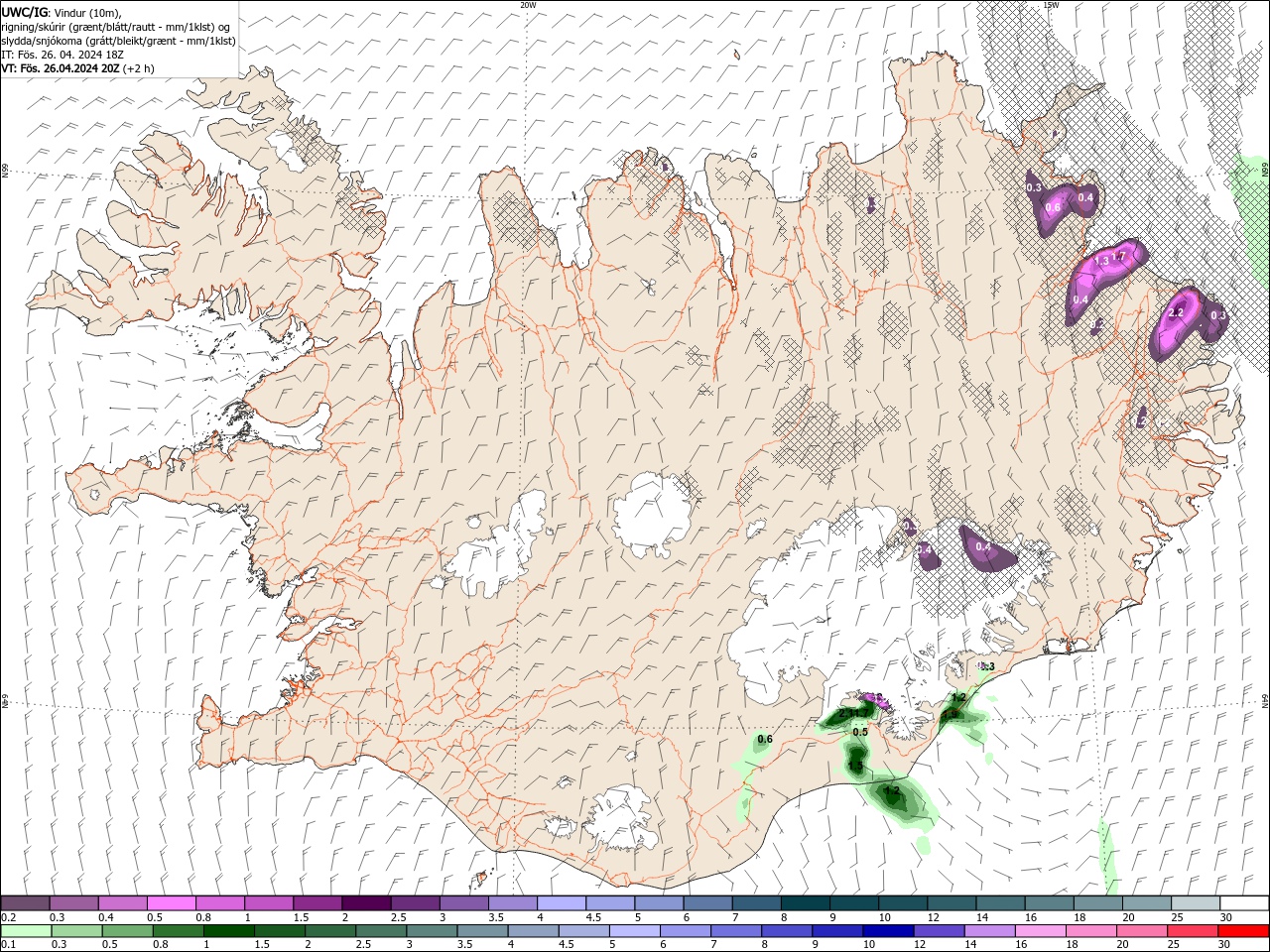The height and width of the screenshot is (952, 1270).
Task: Click the white '0.6' value in the northeast purple area
Action: (1053, 206)
